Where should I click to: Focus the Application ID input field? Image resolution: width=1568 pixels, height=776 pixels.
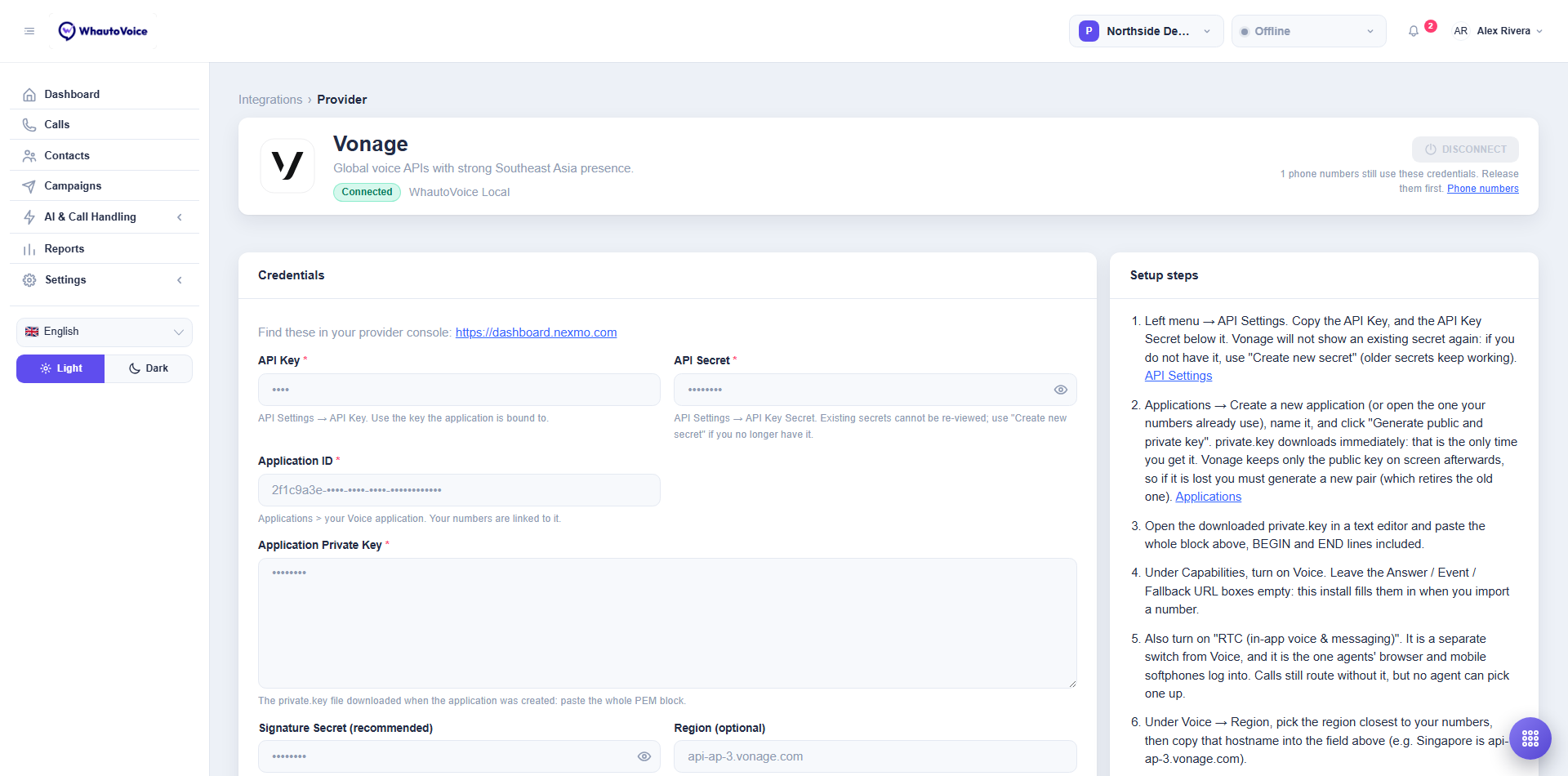pyautogui.click(x=459, y=490)
